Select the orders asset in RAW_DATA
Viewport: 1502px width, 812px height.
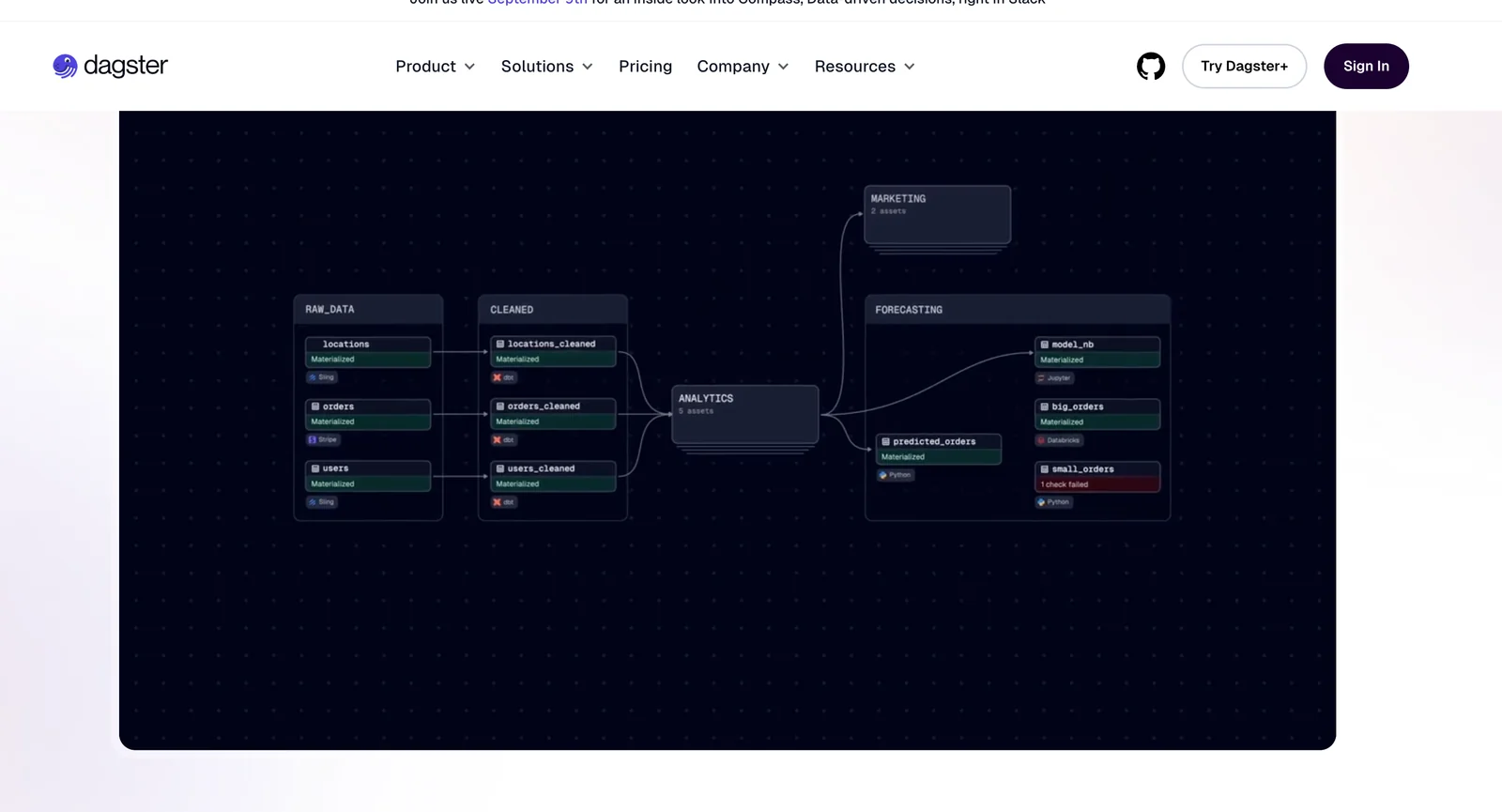[368, 414]
